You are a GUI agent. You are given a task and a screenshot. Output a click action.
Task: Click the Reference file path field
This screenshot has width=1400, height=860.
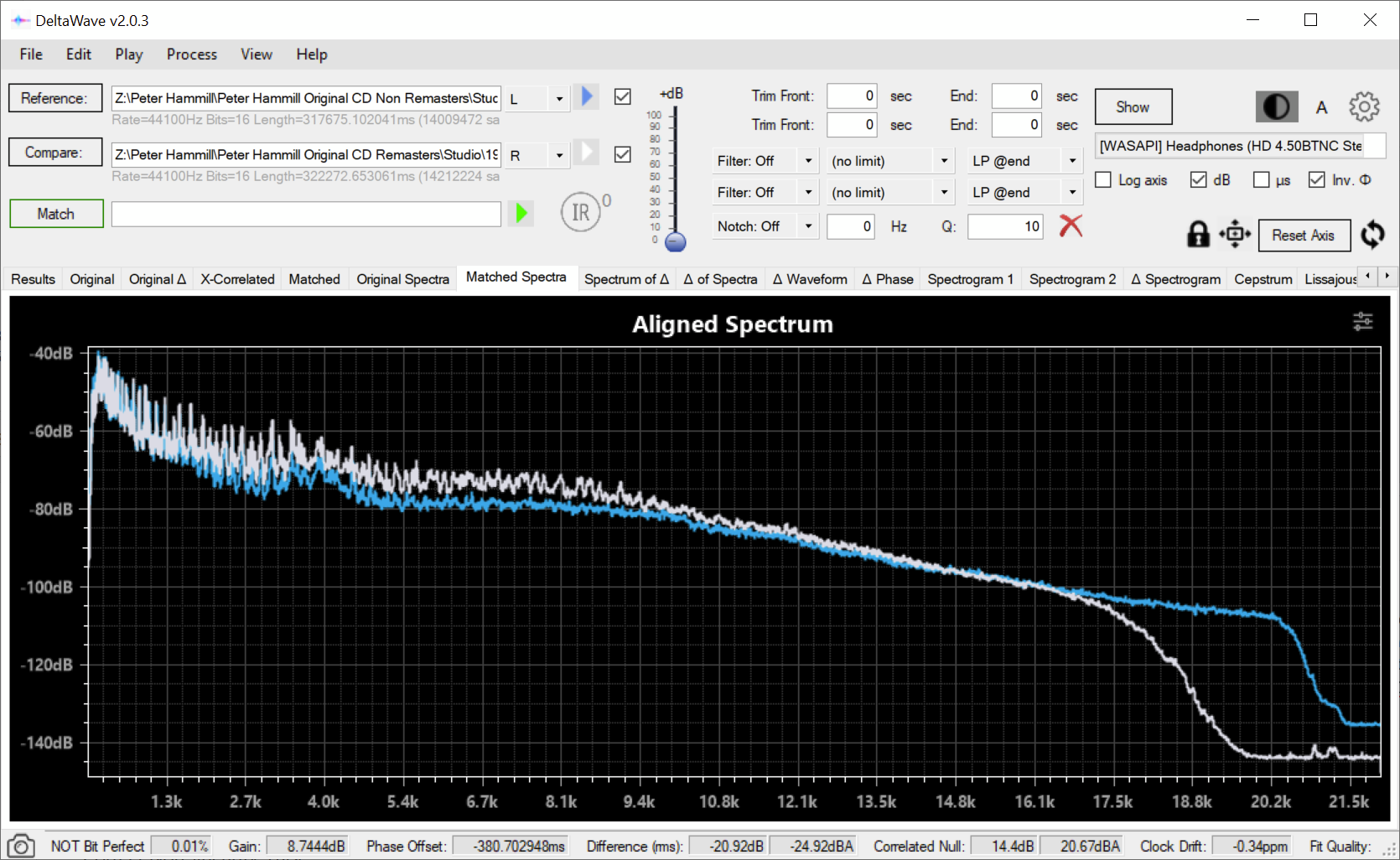(306, 98)
